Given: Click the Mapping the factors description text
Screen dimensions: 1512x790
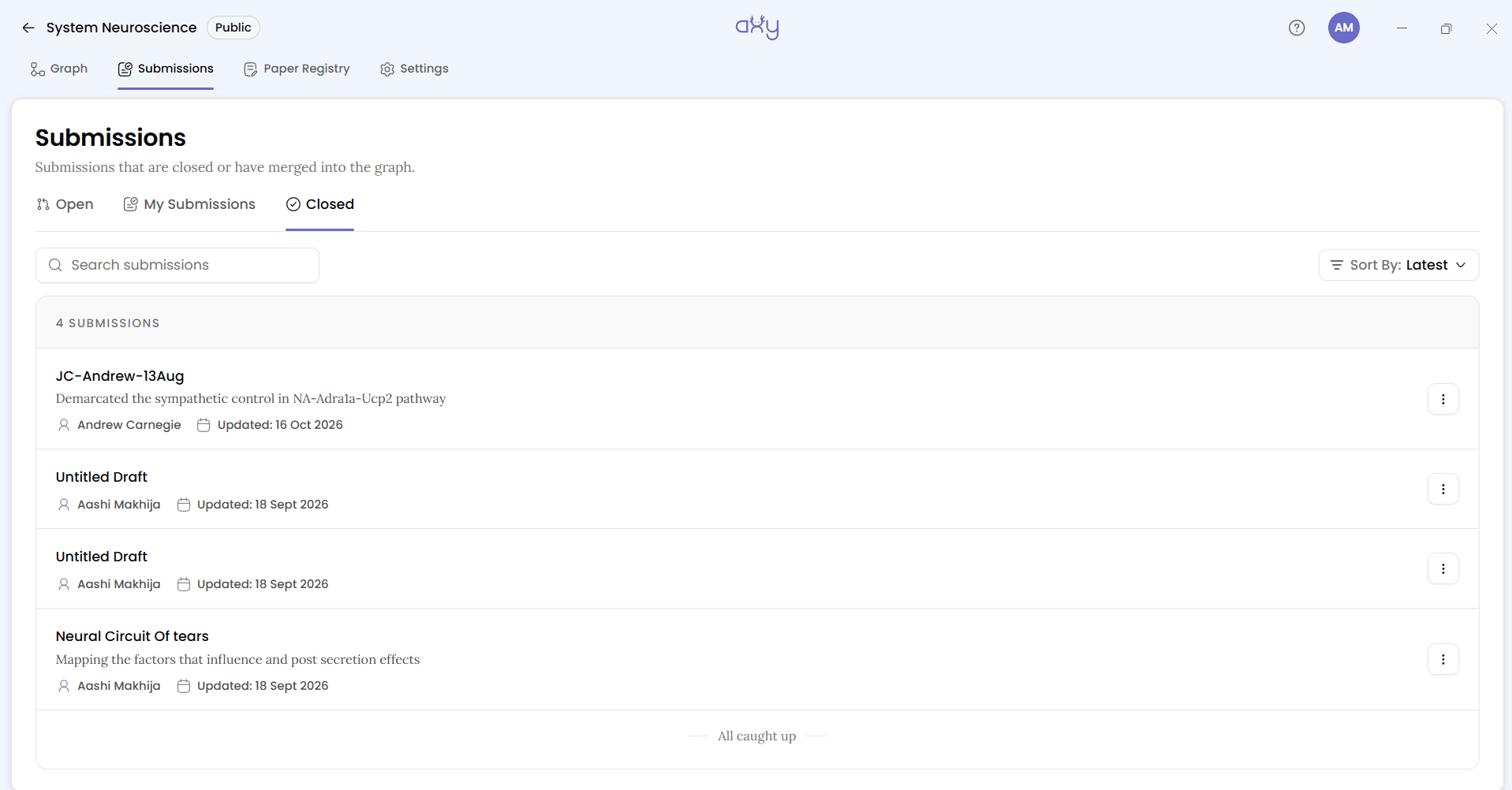Looking at the screenshot, I should coord(237,659).
